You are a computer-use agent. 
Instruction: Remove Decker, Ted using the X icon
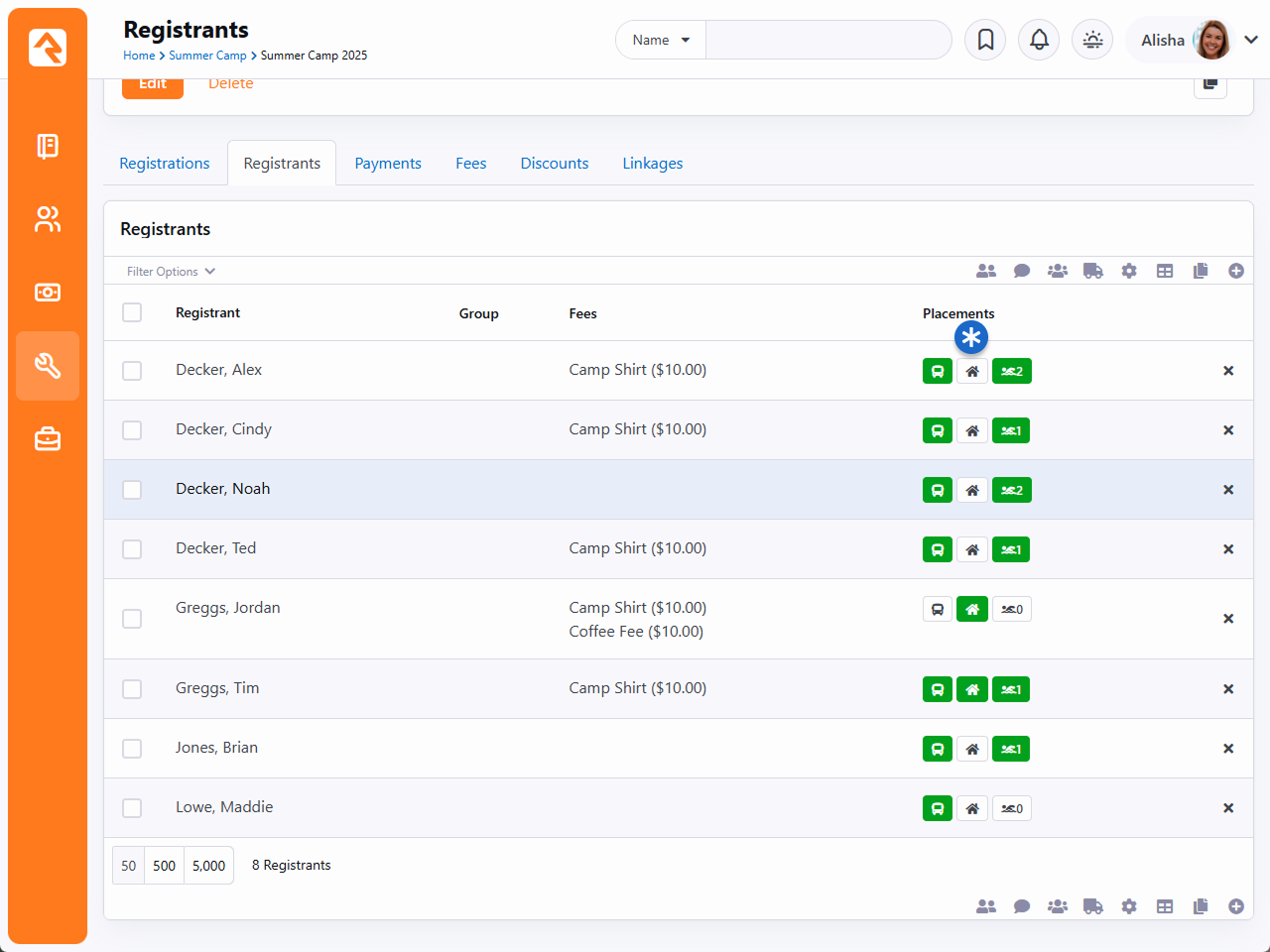pyautogui.click(x=1227, y=549)
